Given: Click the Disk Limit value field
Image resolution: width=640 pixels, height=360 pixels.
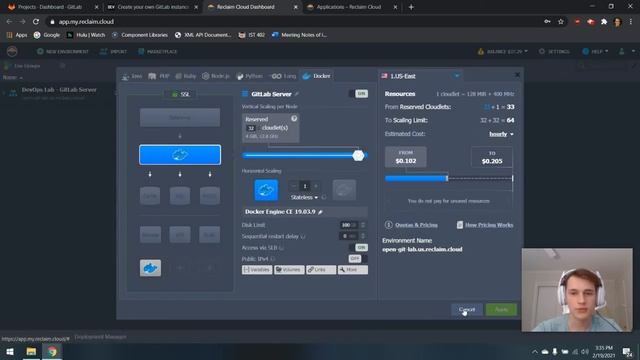Looking at the screenshot, I should 349,225.
